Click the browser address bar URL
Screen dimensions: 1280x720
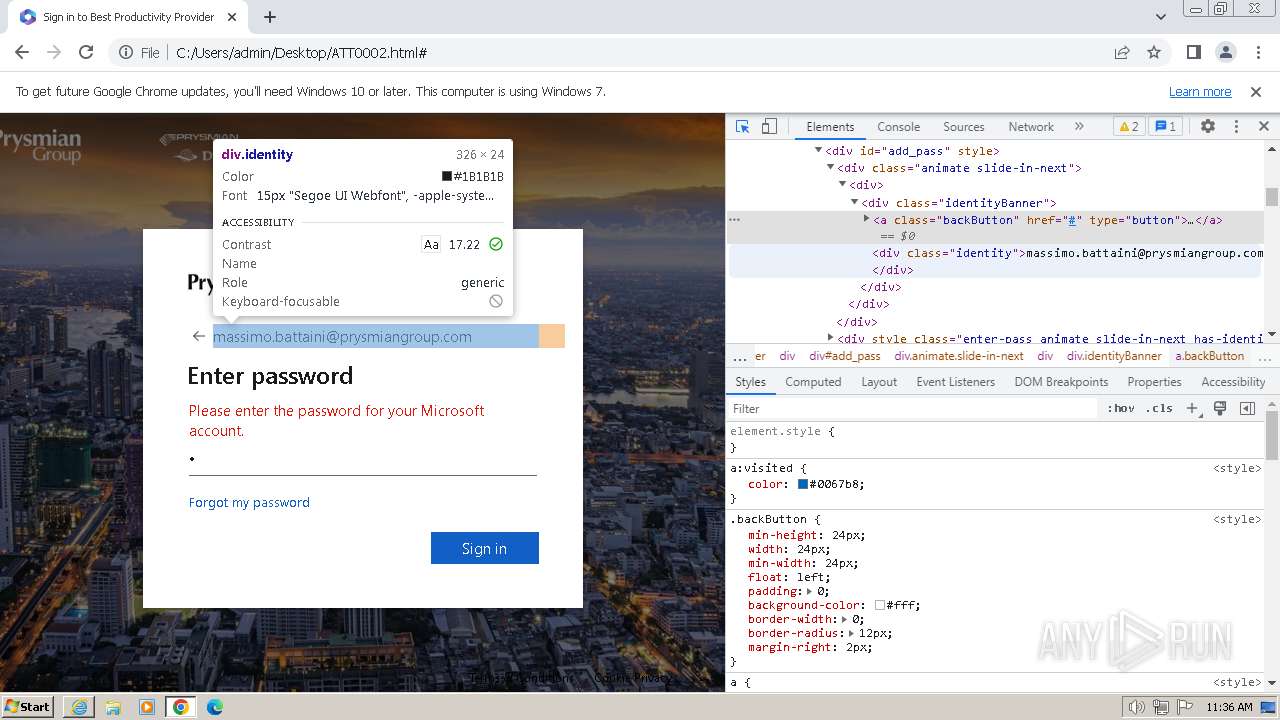coord(302,53)
